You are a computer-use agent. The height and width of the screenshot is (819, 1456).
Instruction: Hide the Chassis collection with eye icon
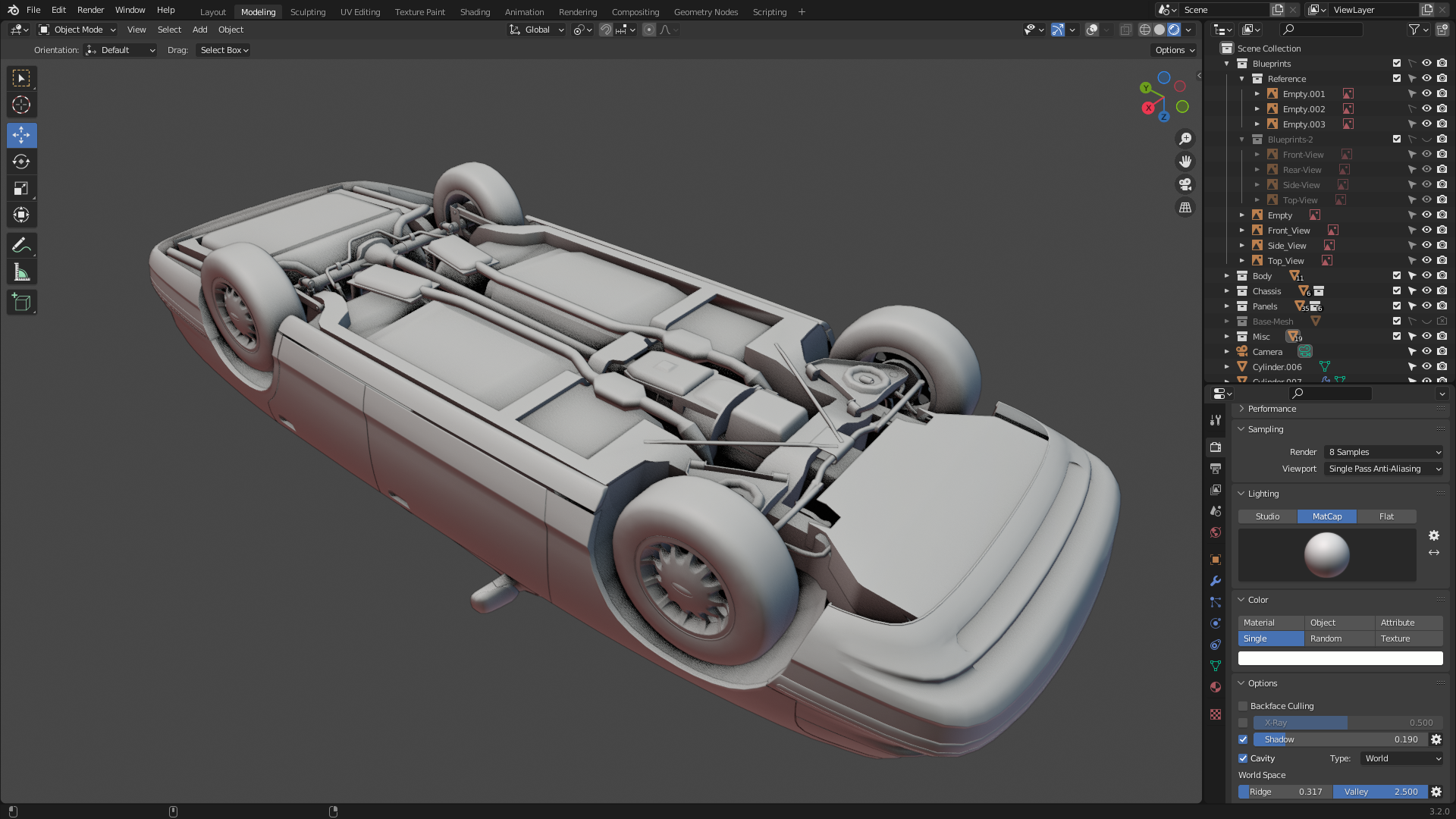coord(1426,291)
